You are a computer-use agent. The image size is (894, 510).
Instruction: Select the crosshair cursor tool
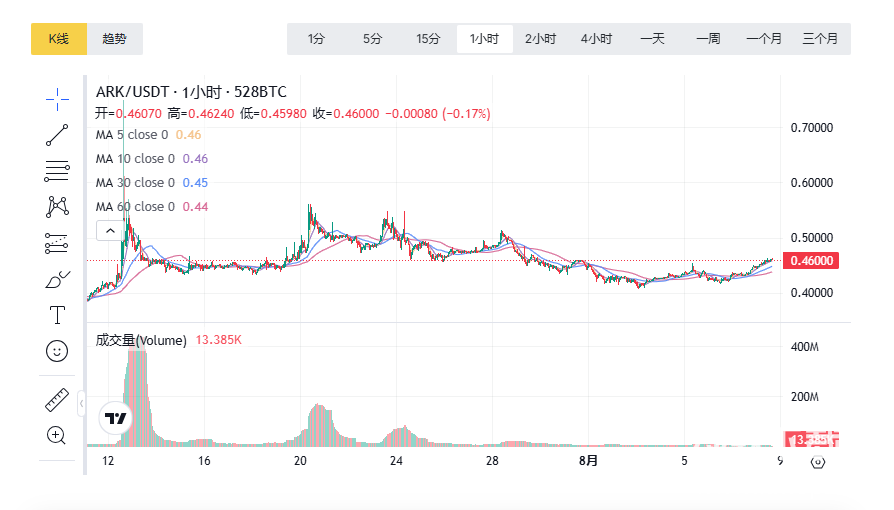pos(57,97)
